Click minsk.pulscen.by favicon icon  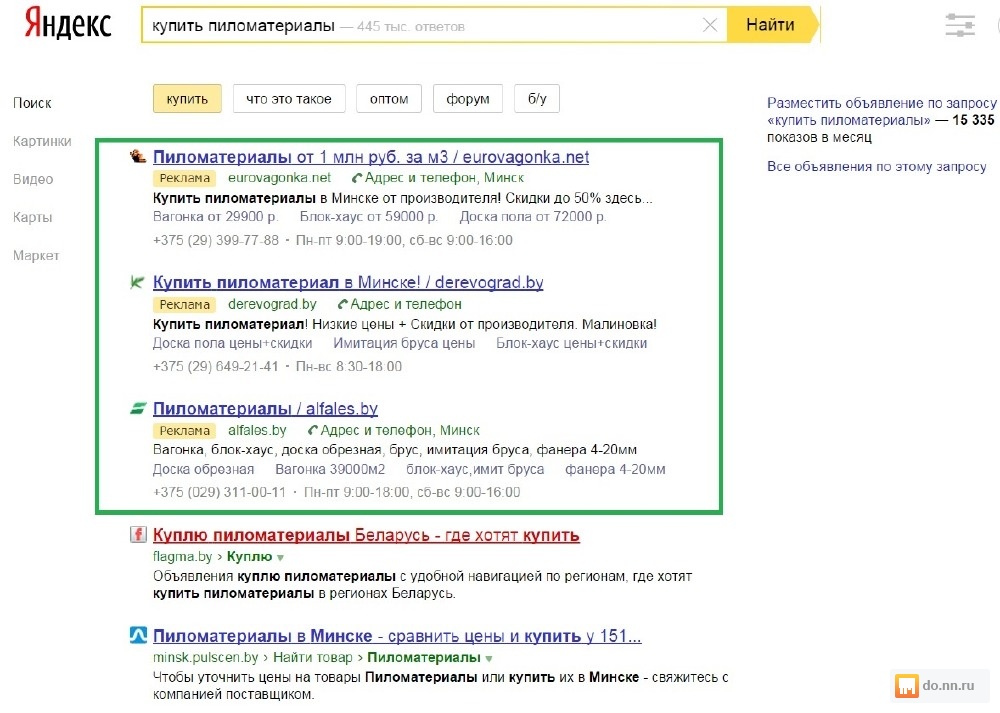click(138, 635)
